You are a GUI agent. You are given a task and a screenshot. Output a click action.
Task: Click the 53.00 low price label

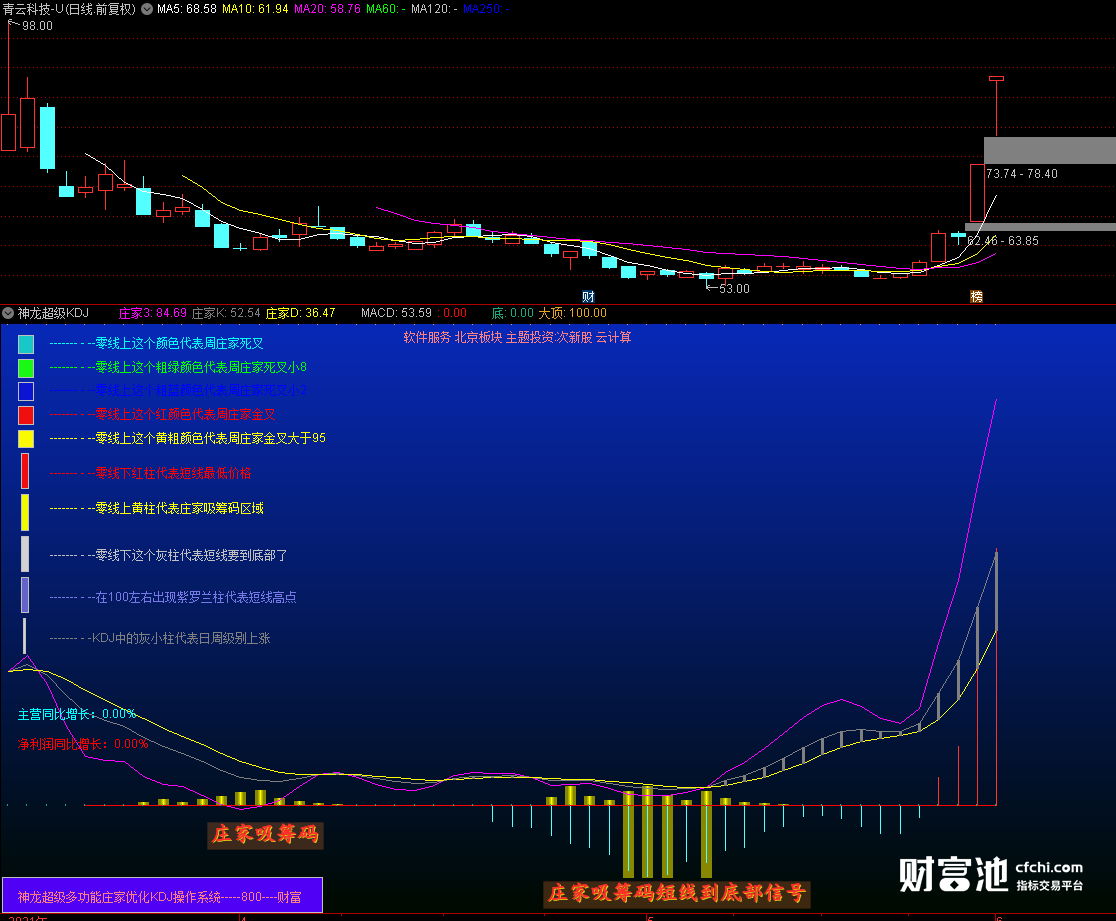pyautogui.click(x=734, y=288)
